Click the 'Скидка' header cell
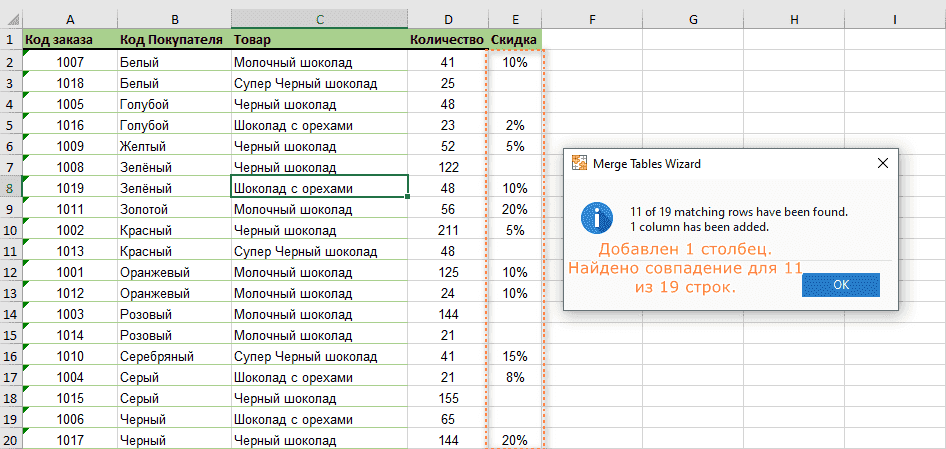Screen dimensions: 946x449 (x=515, y=40)
